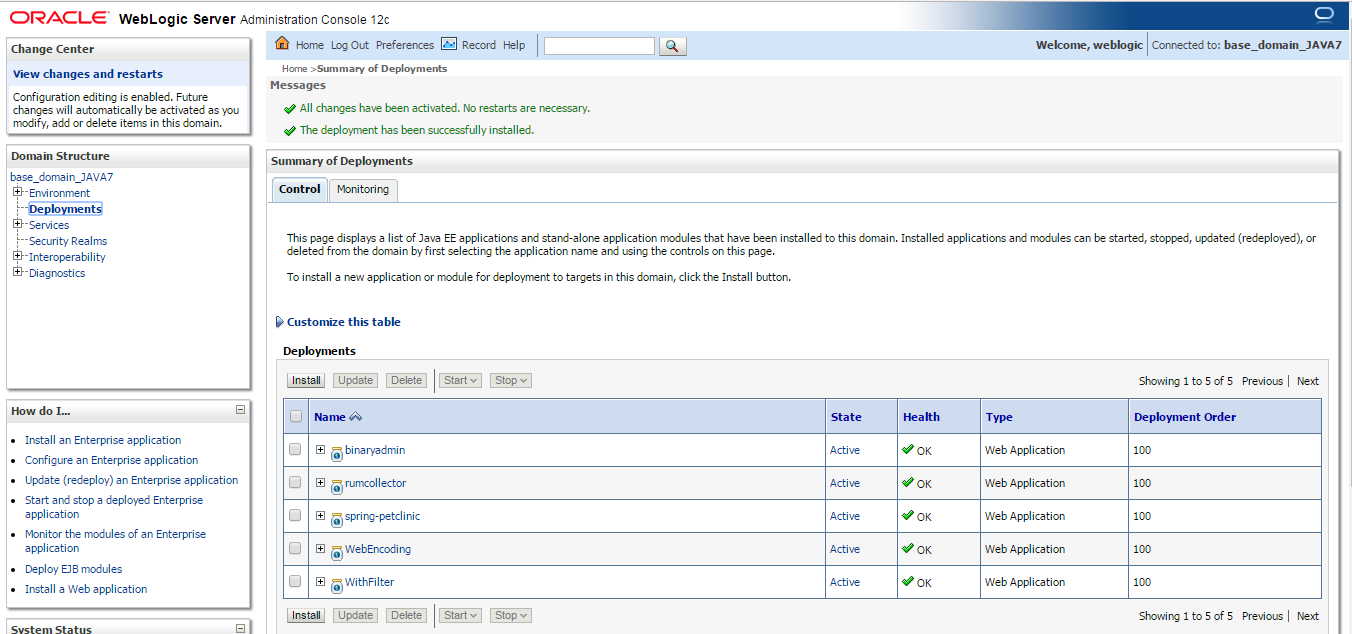
Task: Check the rumcollector row checkbox
Action: pyautogui.click(x=295, y=482)
